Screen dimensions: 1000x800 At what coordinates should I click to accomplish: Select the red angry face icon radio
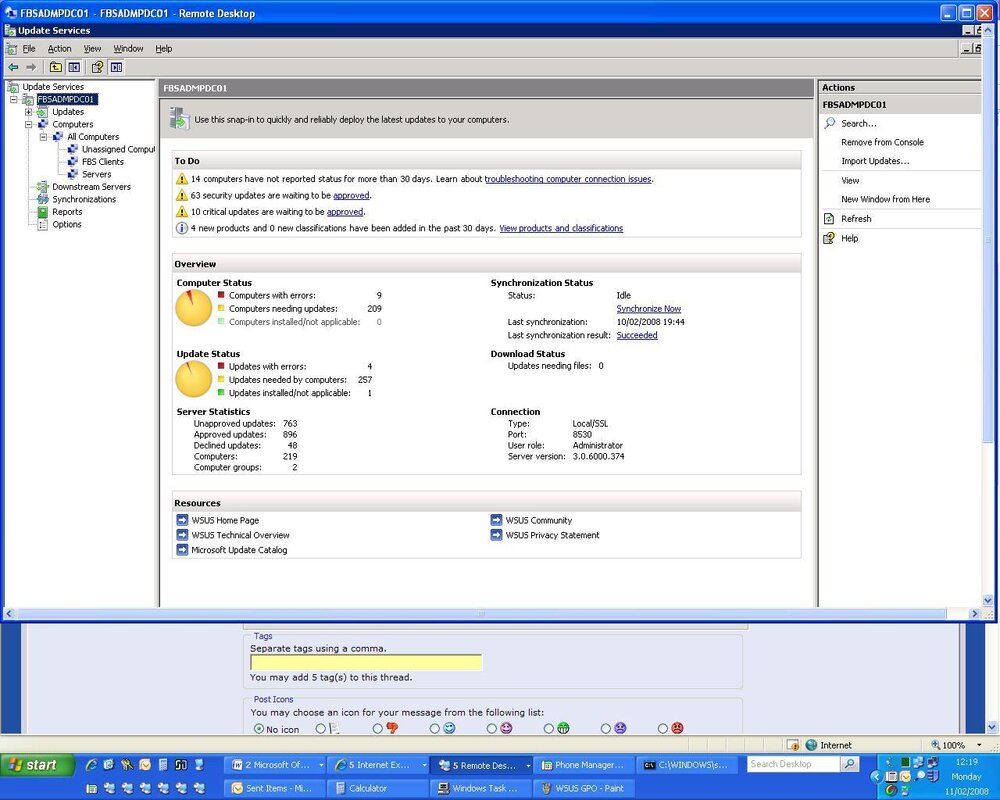663,729
